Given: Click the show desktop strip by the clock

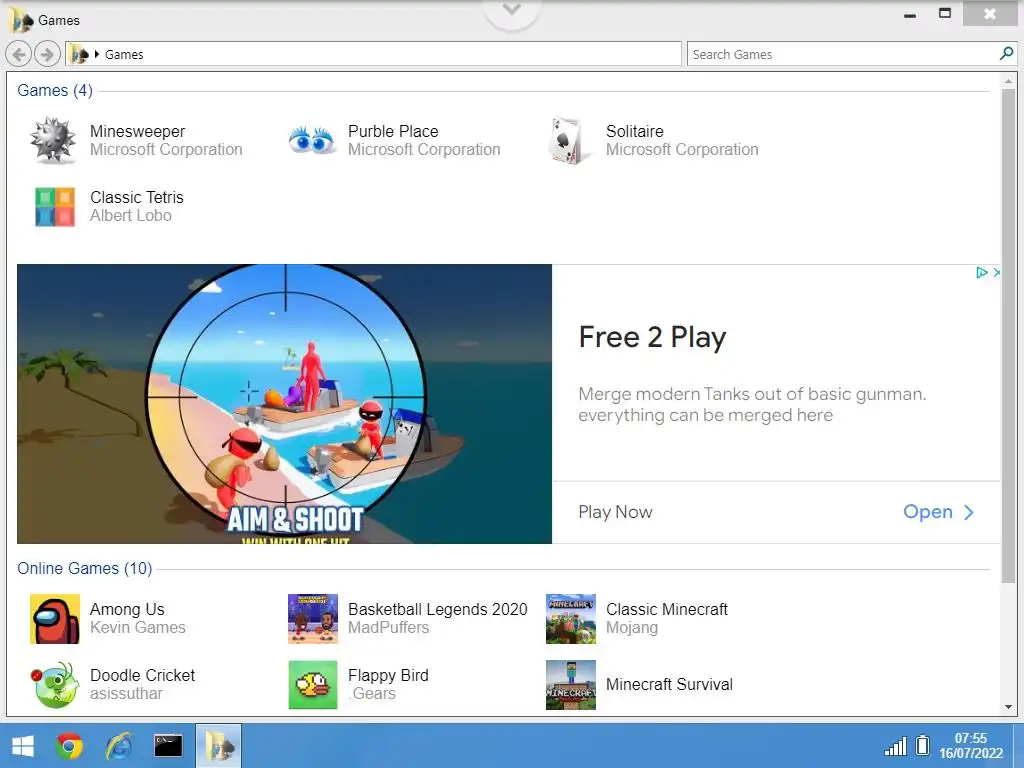Looking at the screenshot, I should [x=1017, y=746].
